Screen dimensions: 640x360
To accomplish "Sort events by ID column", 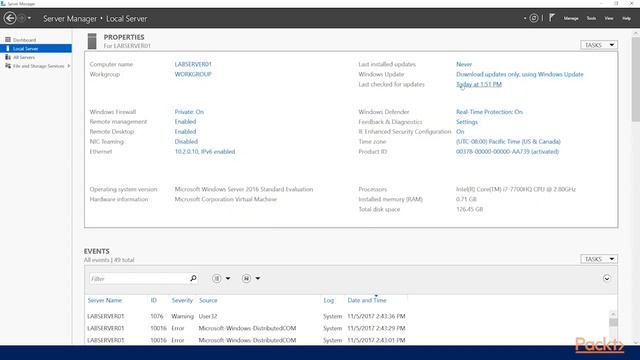I will (153, 300).
